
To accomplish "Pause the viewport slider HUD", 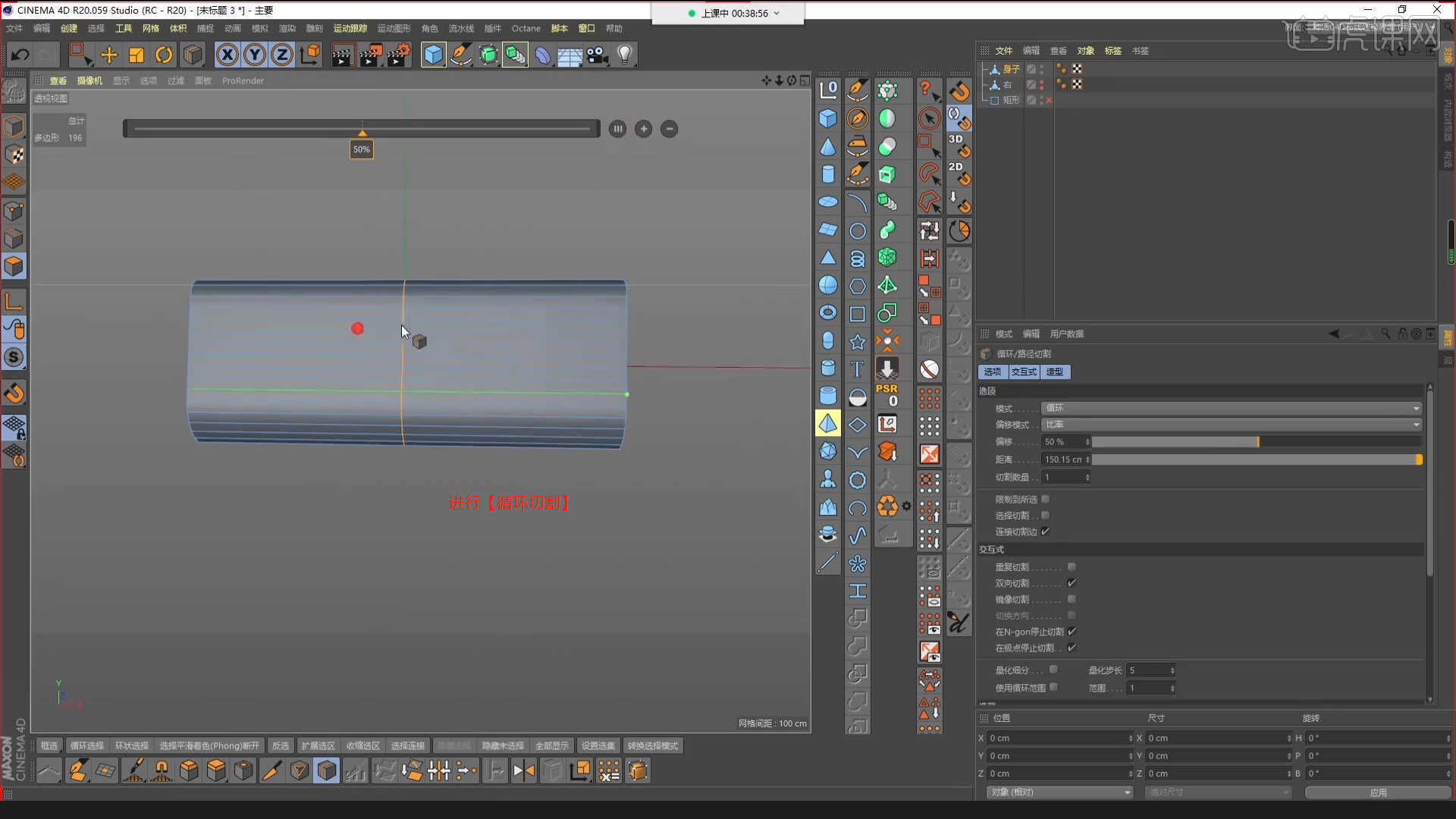I will tap(618, 129).
